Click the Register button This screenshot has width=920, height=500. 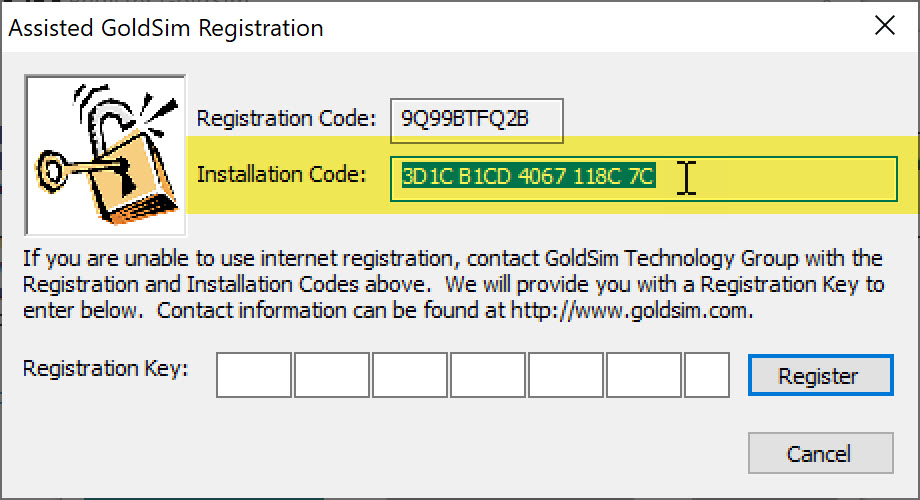coord(820,375)
